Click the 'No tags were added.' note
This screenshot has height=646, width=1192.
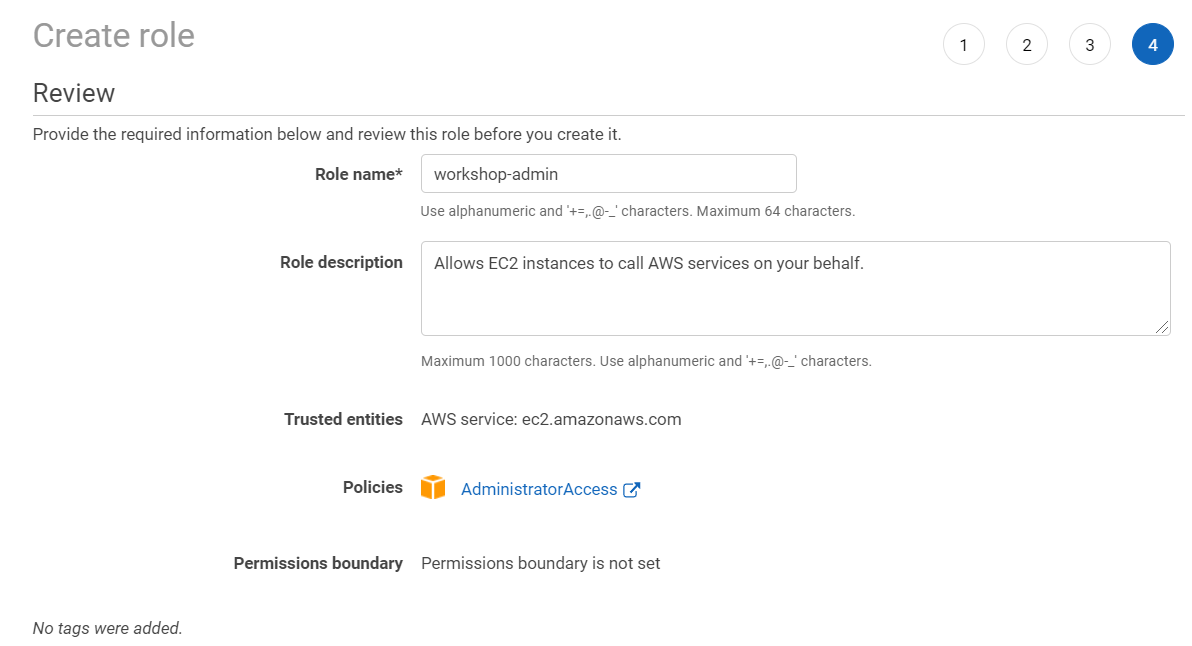[x=107, y=629]
